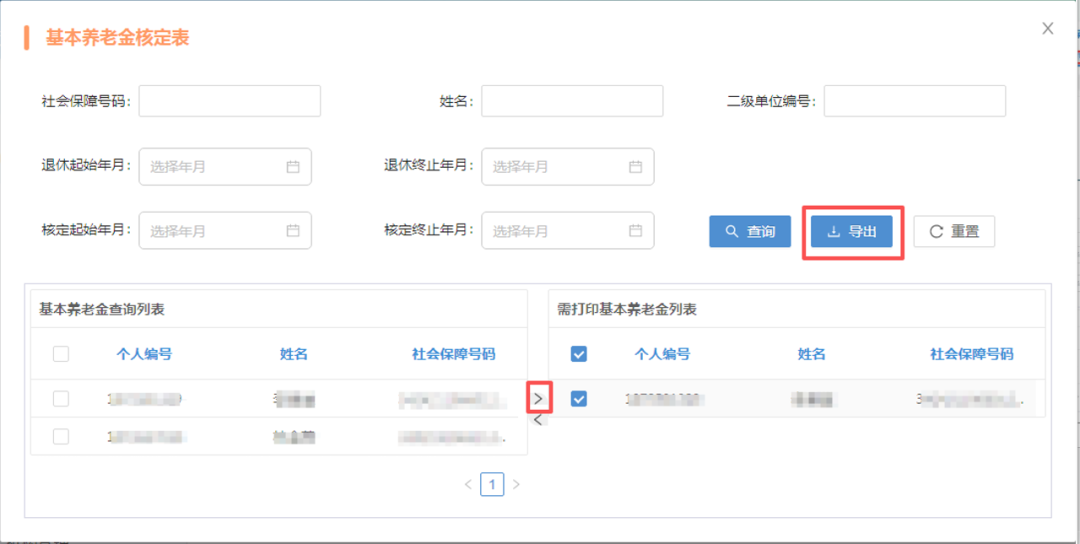Focus the 社会保障号码 input field
The width and height of the screenshot is (1080, 544).
[x=229, y=101]
